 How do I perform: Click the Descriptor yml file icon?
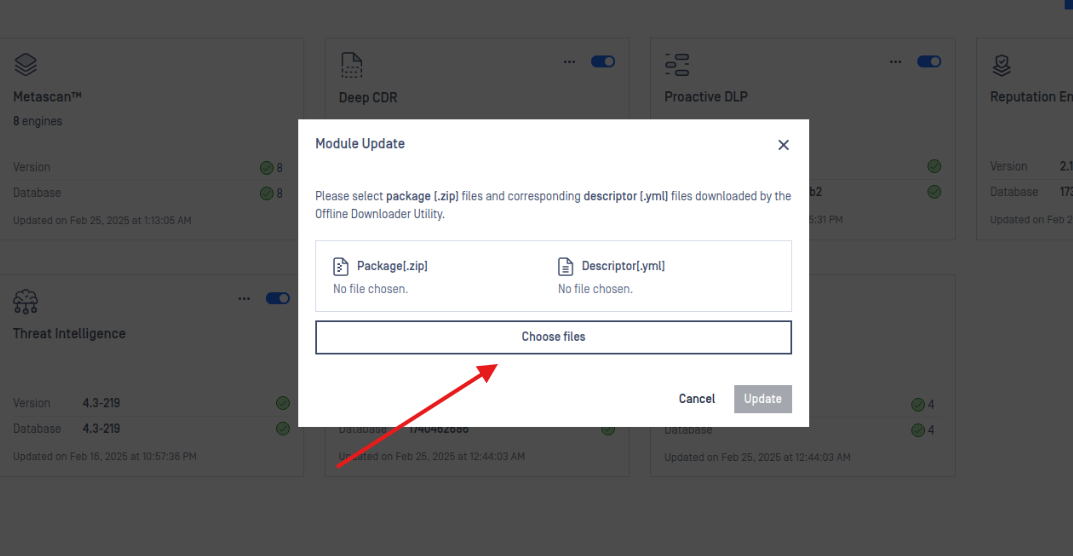[x=565, y=266]
